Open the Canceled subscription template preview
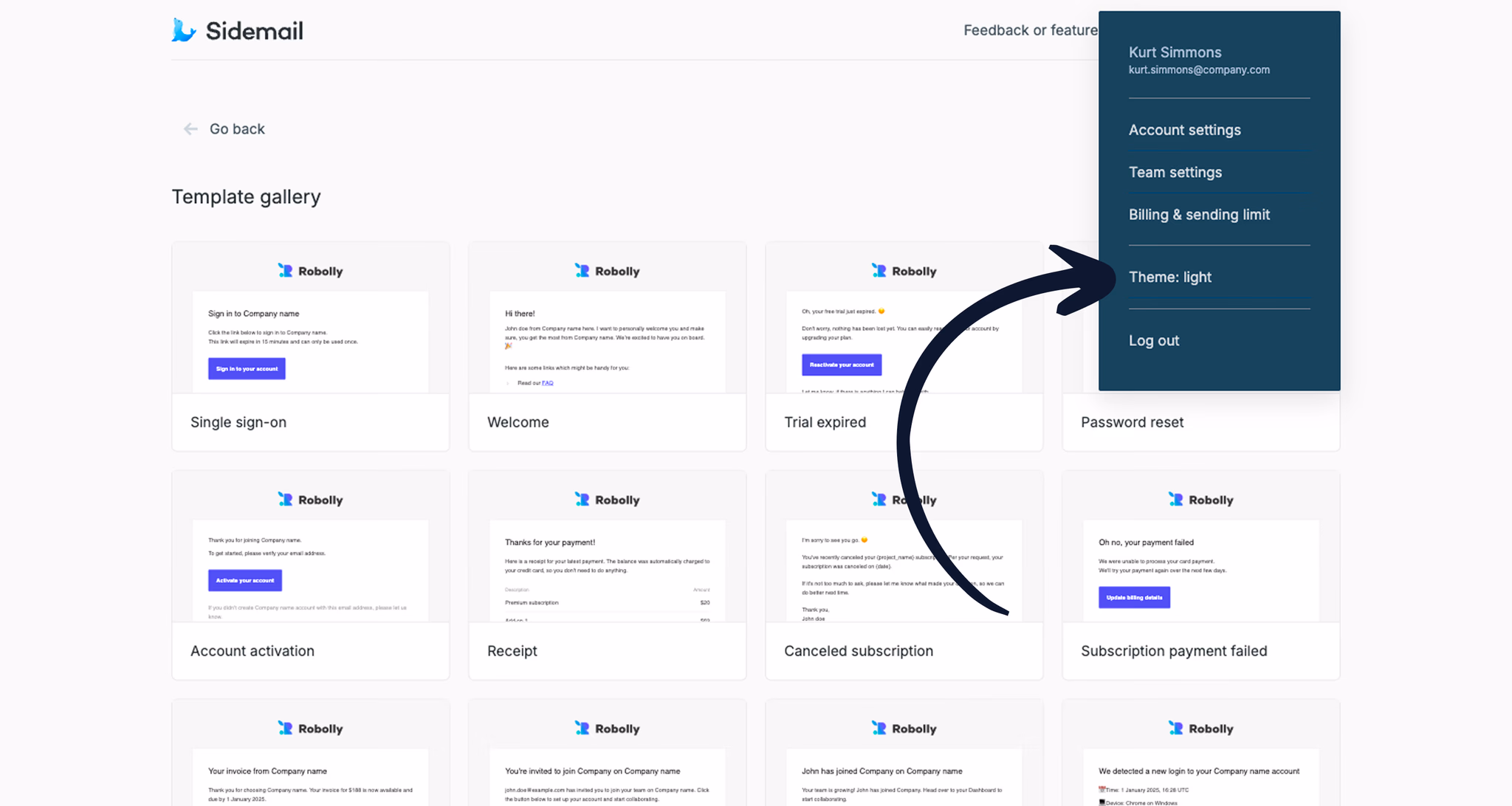 (858, 651)
